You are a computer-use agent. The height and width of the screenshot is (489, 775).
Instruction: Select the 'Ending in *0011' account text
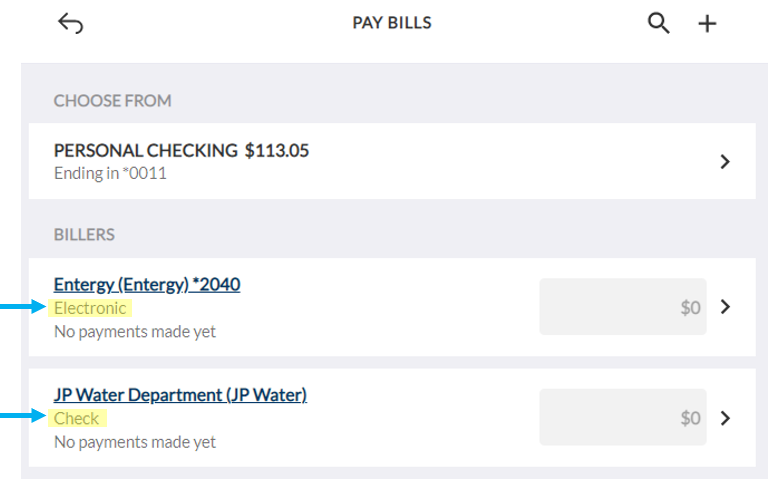coord(110,173)
